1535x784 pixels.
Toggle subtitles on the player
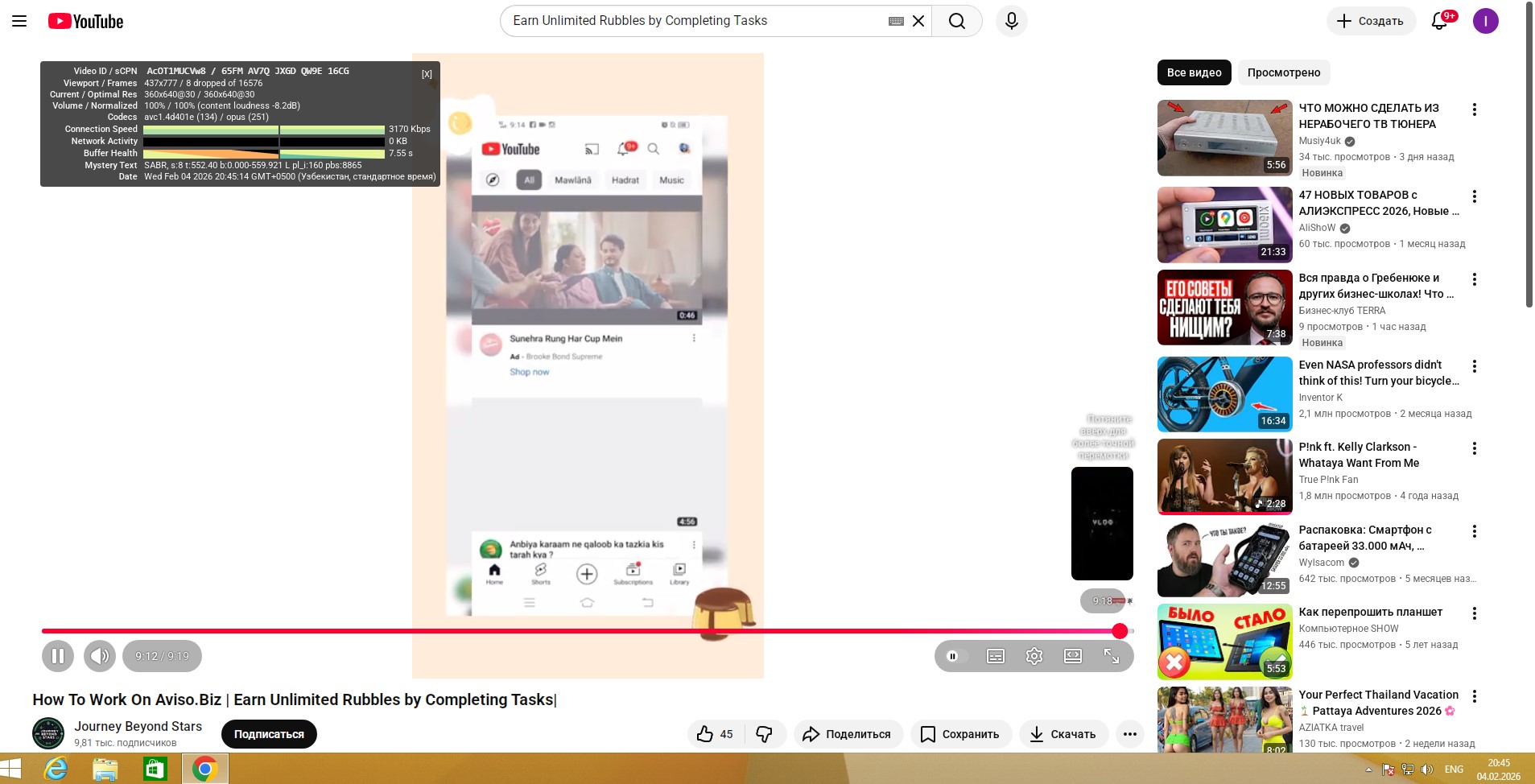point(996,656)
